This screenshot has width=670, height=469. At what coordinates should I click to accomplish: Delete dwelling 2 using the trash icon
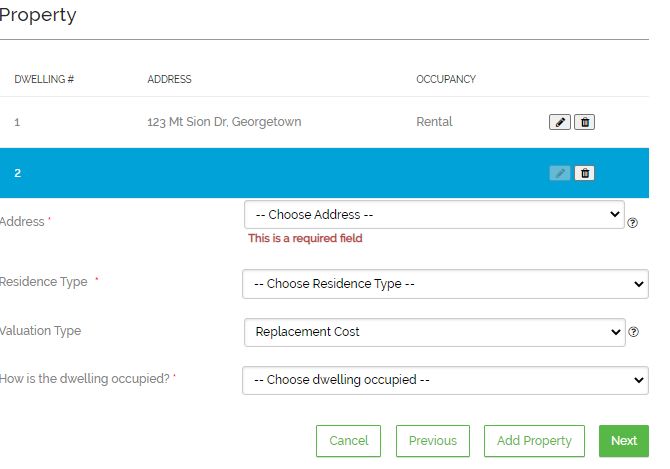[x=585, y=173]
